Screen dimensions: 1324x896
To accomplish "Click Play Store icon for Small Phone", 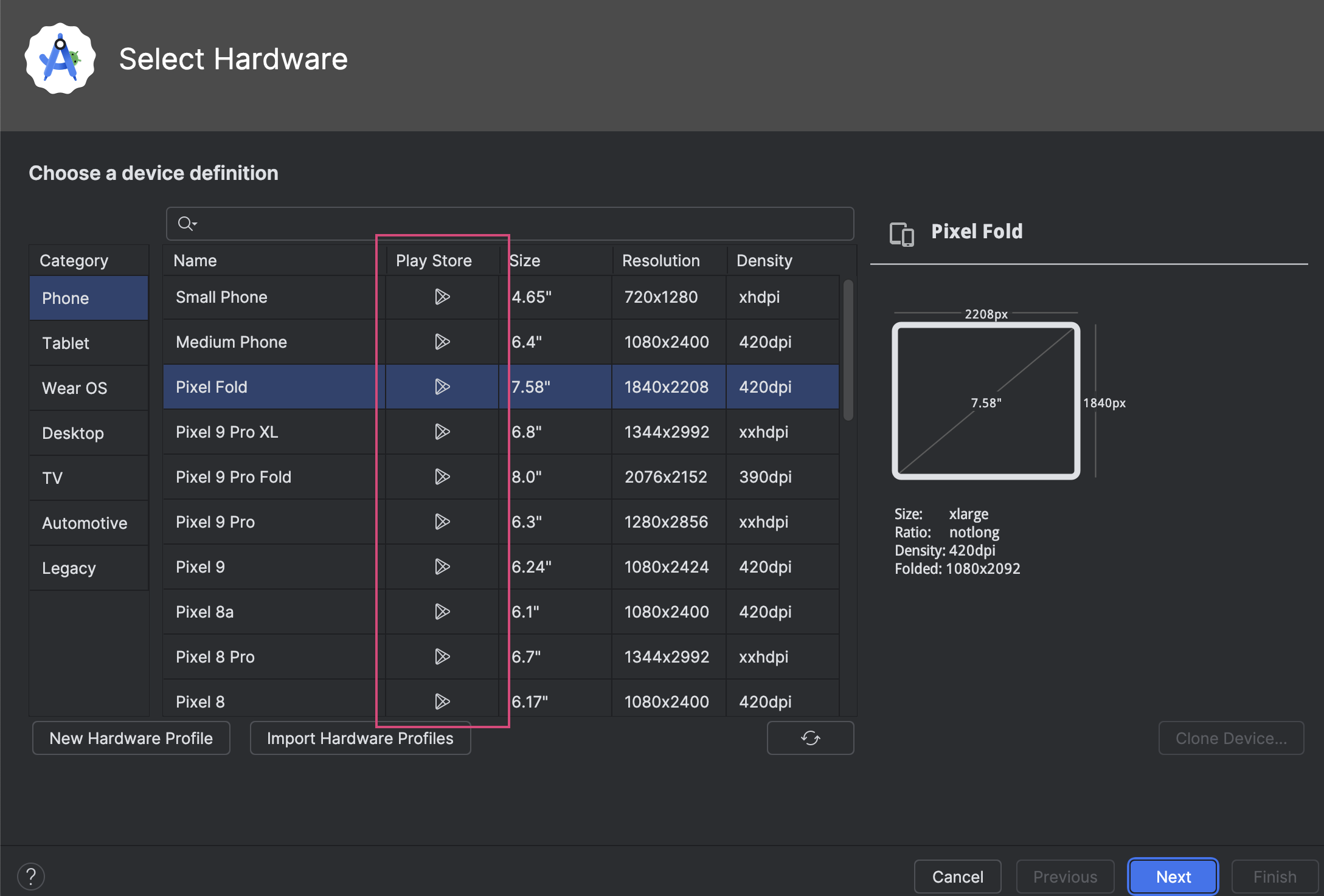I will [442, 297].
